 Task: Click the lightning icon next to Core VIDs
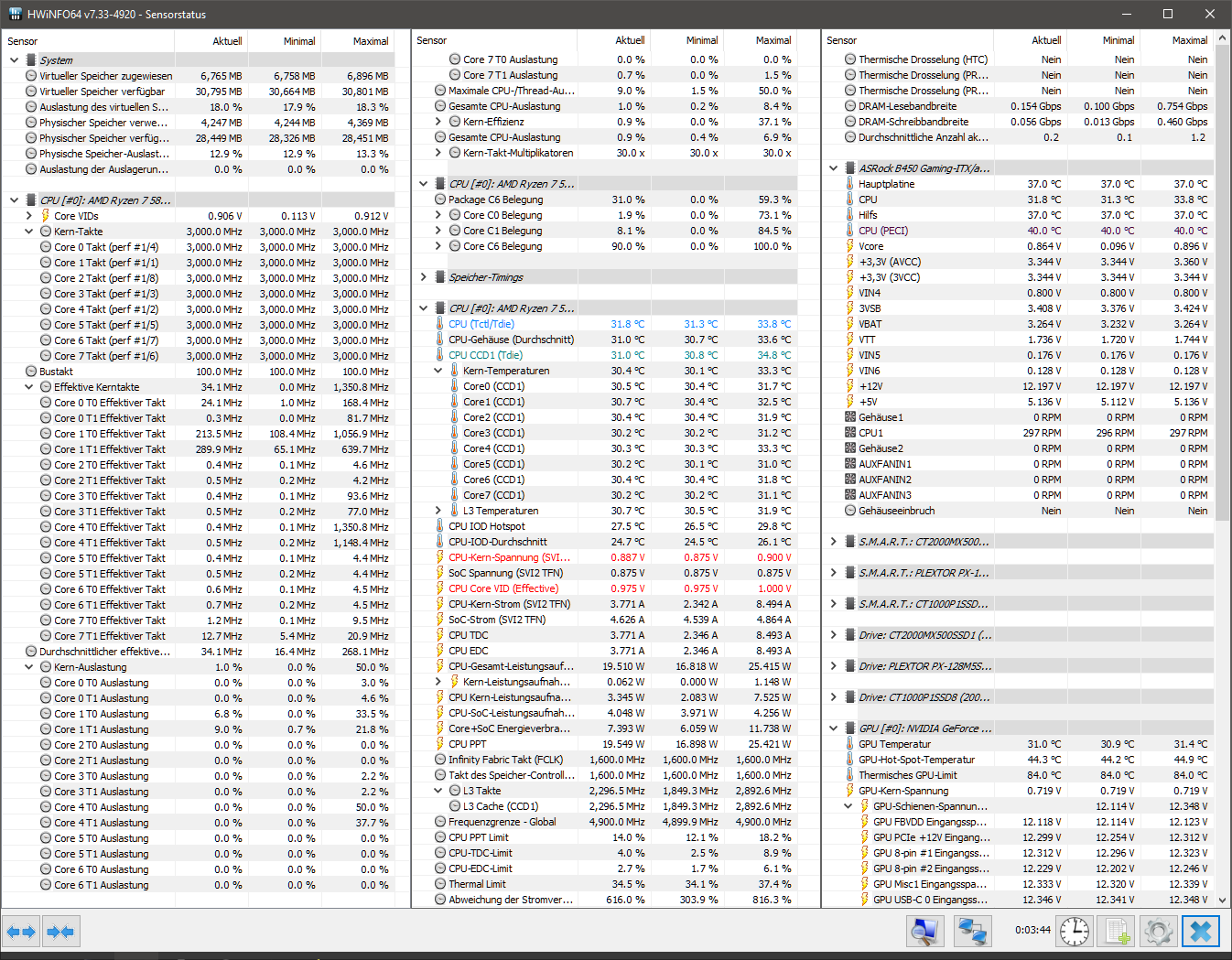tap(46, 216)
